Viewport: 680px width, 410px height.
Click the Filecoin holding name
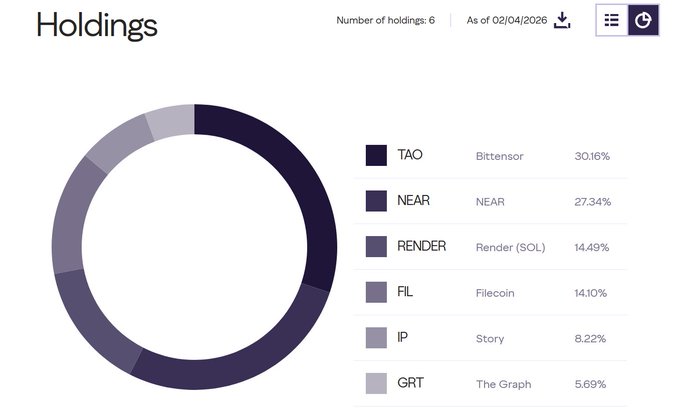pos(497,293)
